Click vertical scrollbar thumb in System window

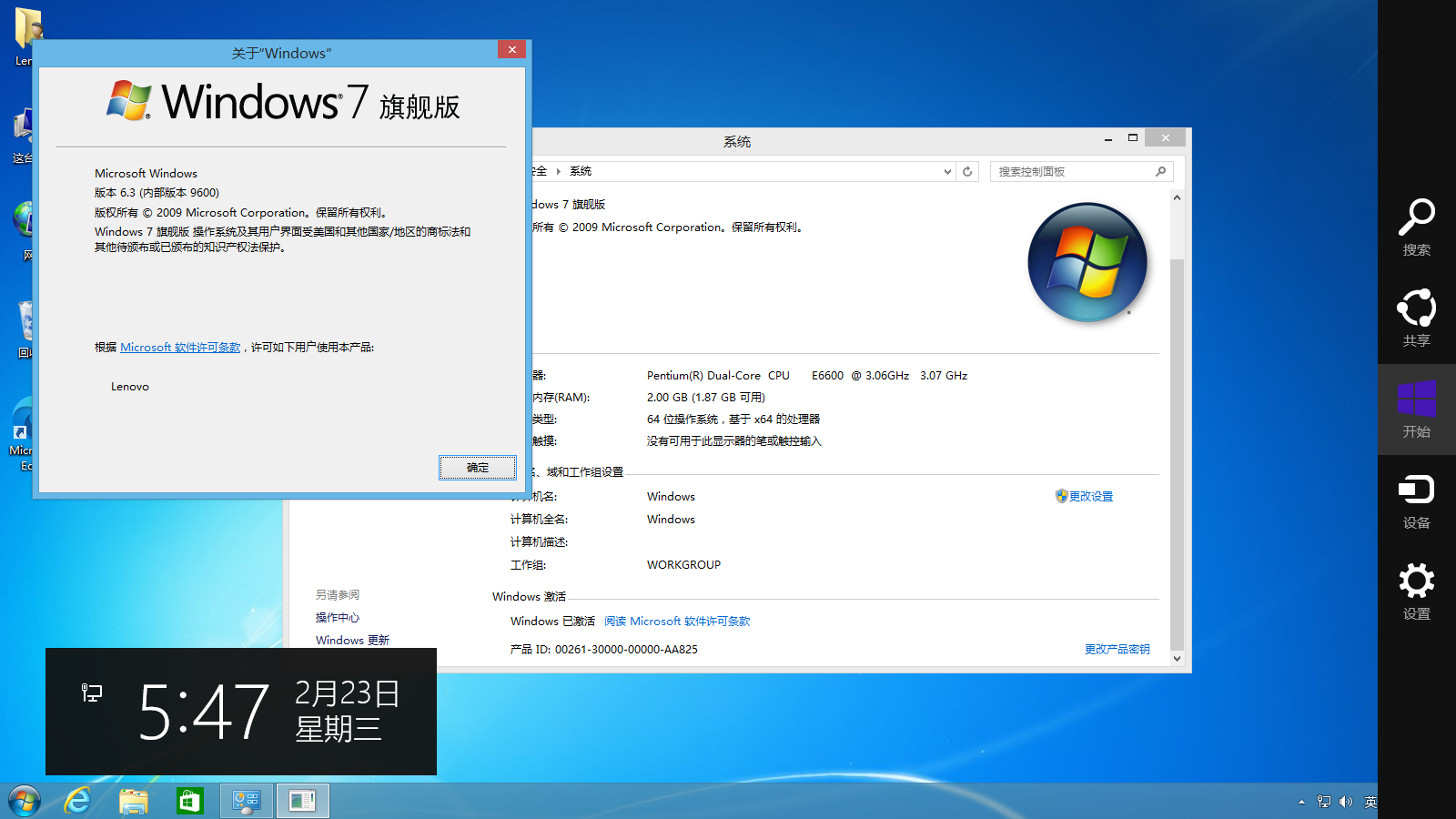click(1177, 455)
